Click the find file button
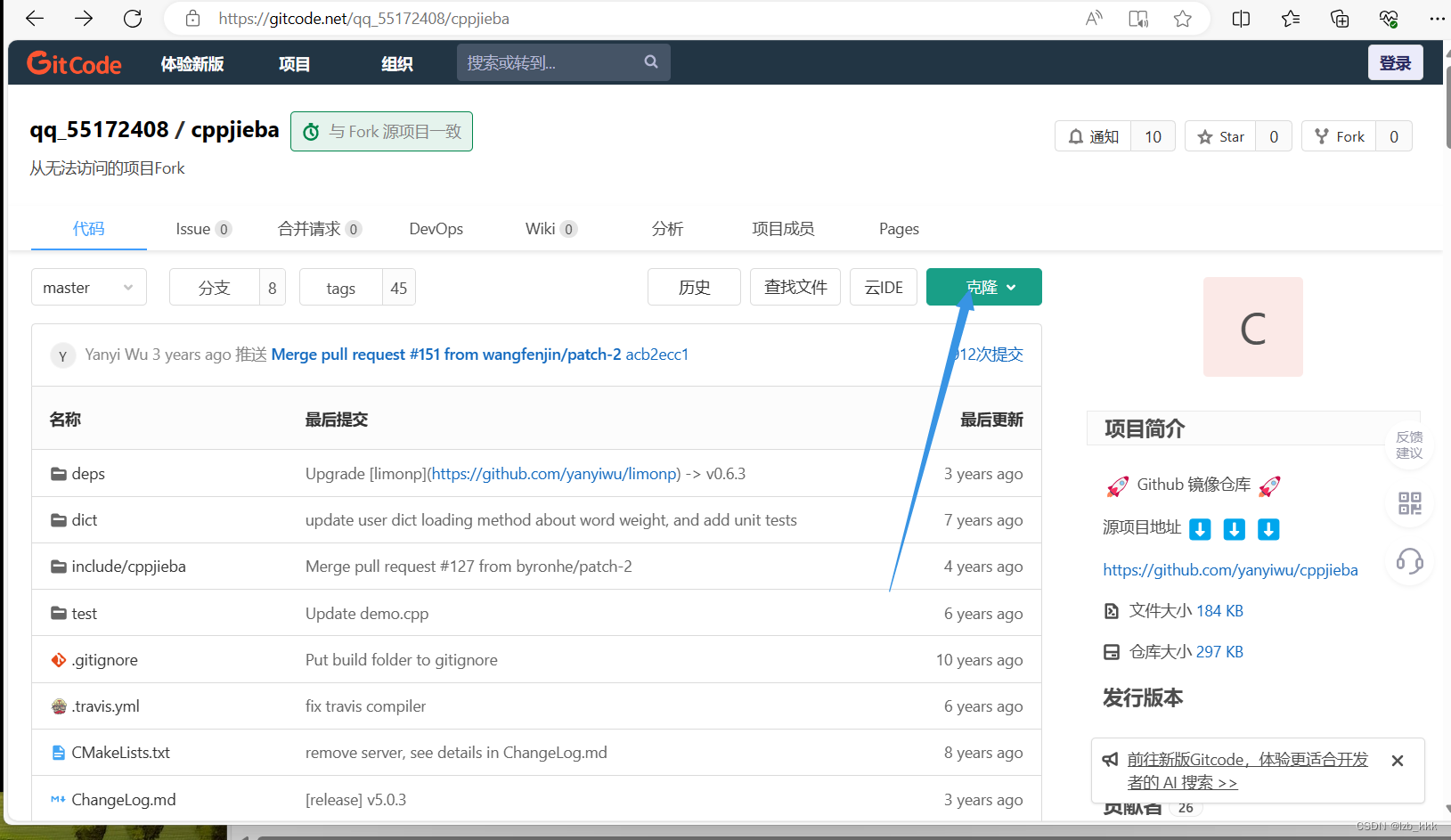The width and height of the screenshot is (1451, 840). click(x=795, y=287)
